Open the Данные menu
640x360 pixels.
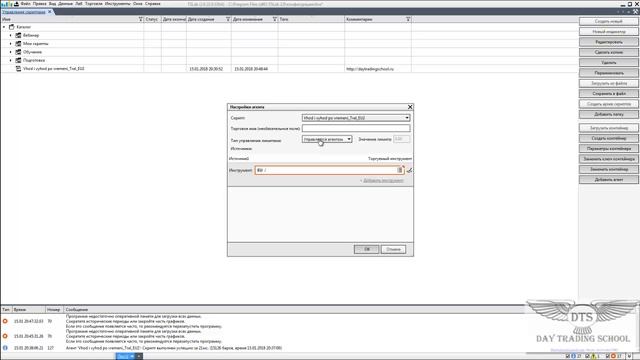coord(65,4)
